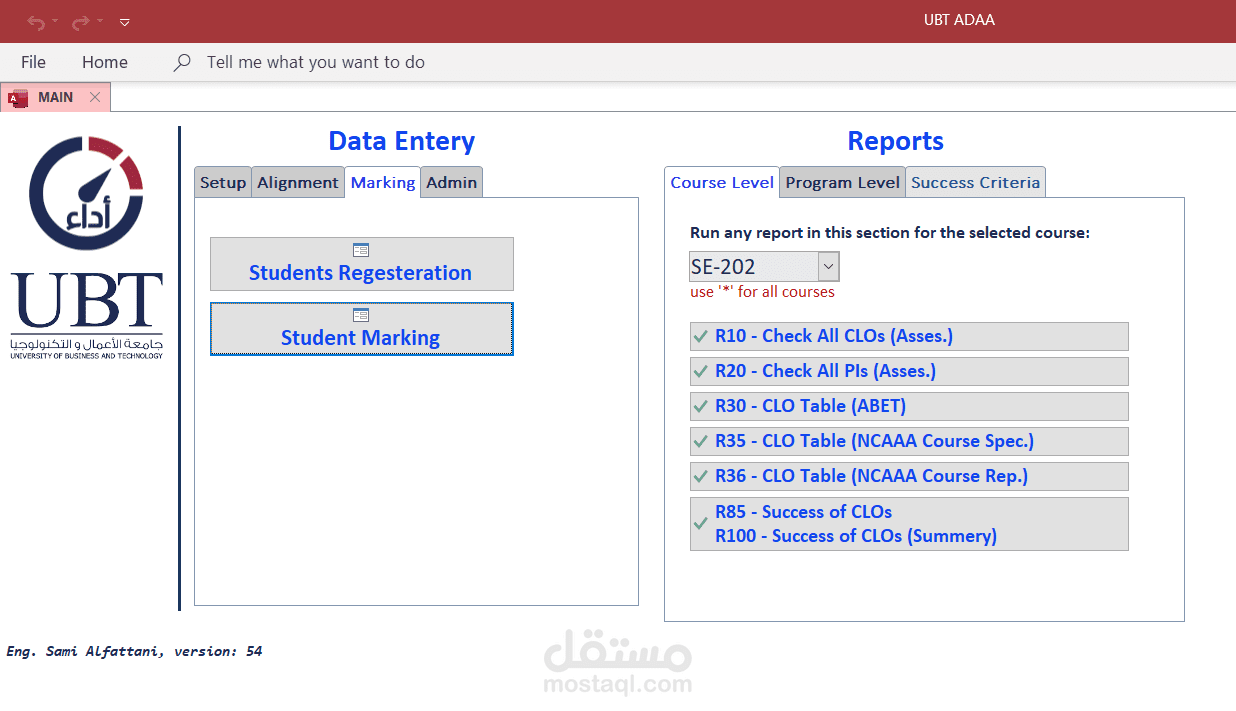Click the checkmark icon on R36 row
The width and height of the screenshot is (1236, 711).
click(700, 476)
